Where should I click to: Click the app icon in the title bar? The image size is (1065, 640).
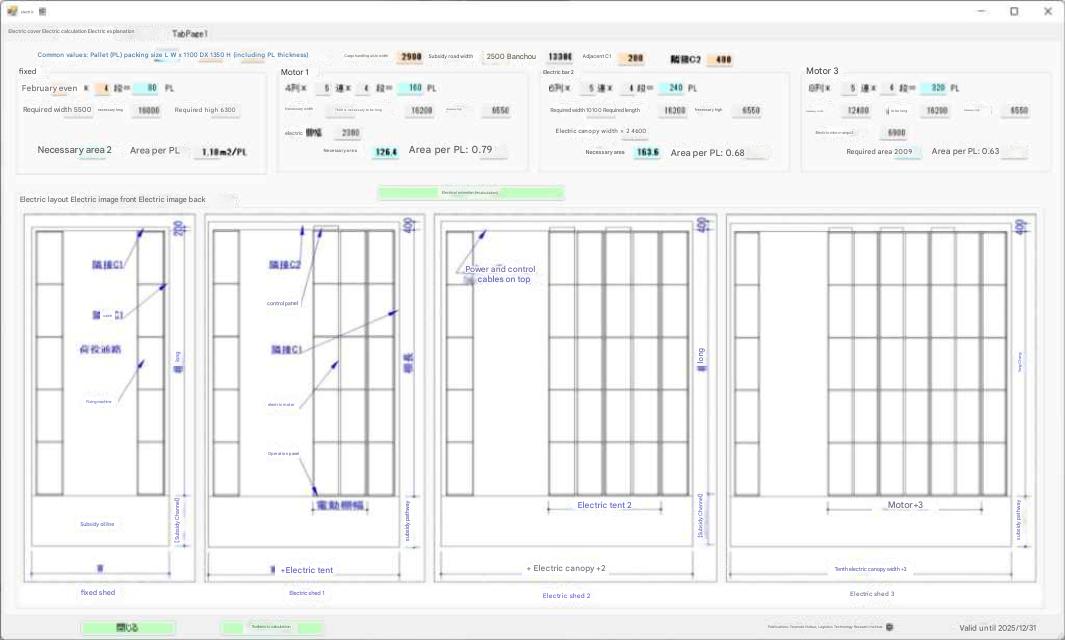[12, 11]
